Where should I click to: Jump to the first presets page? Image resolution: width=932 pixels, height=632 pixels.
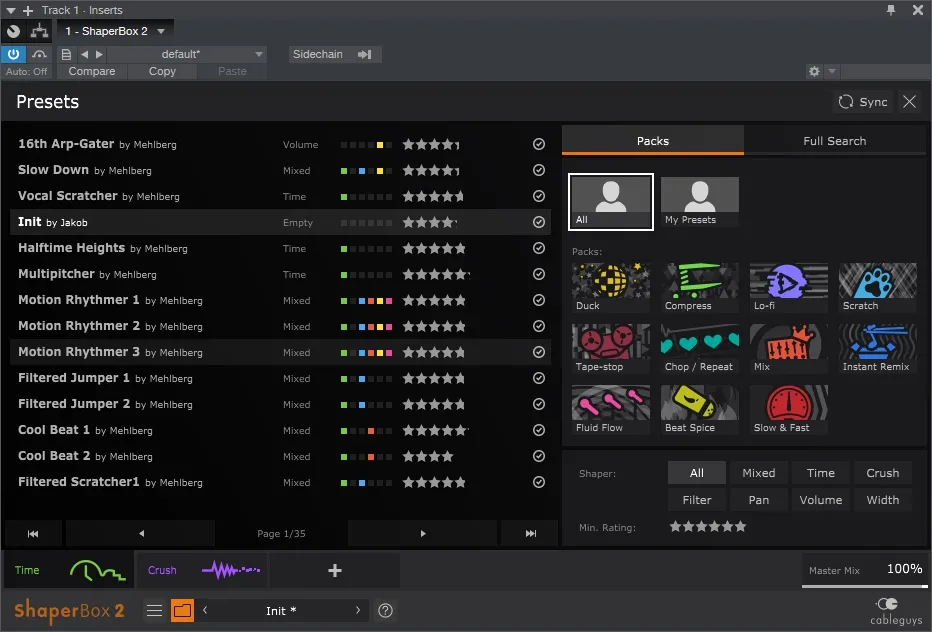pos(33,533)
